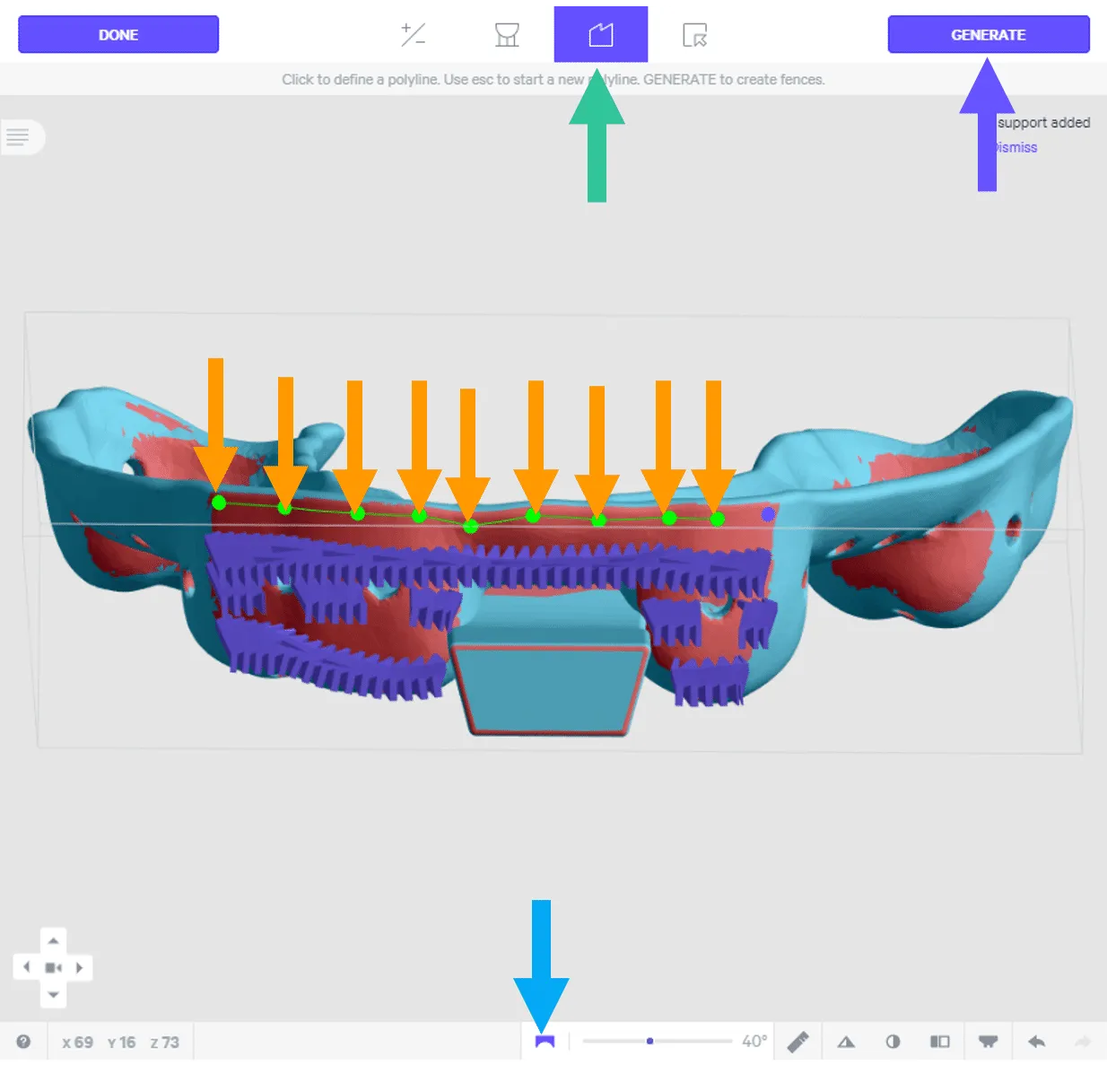1107x1092 pixels.
Task: Toggle the overhang triangle icon
Action: coord(846,1042)
